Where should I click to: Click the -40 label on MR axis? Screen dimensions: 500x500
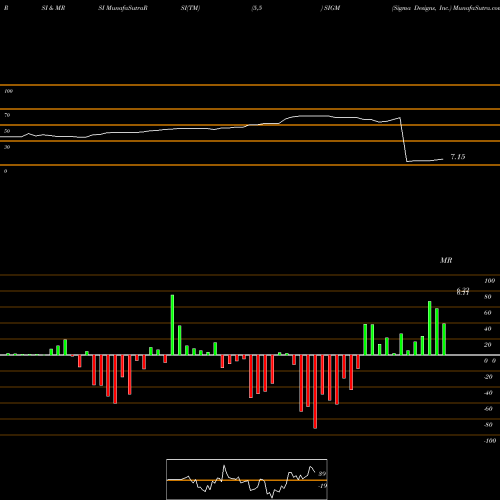click(x=488, y=393)
